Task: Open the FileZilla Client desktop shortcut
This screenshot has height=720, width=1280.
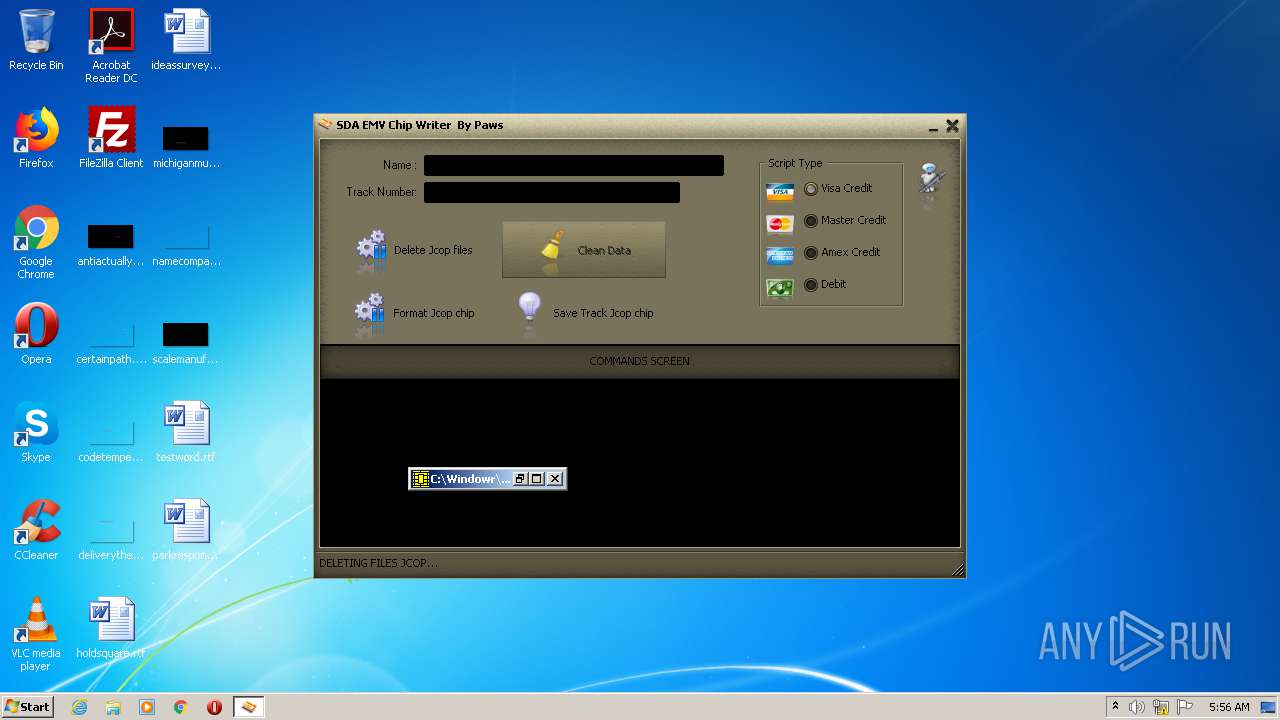Action: [x=111, y=138]
